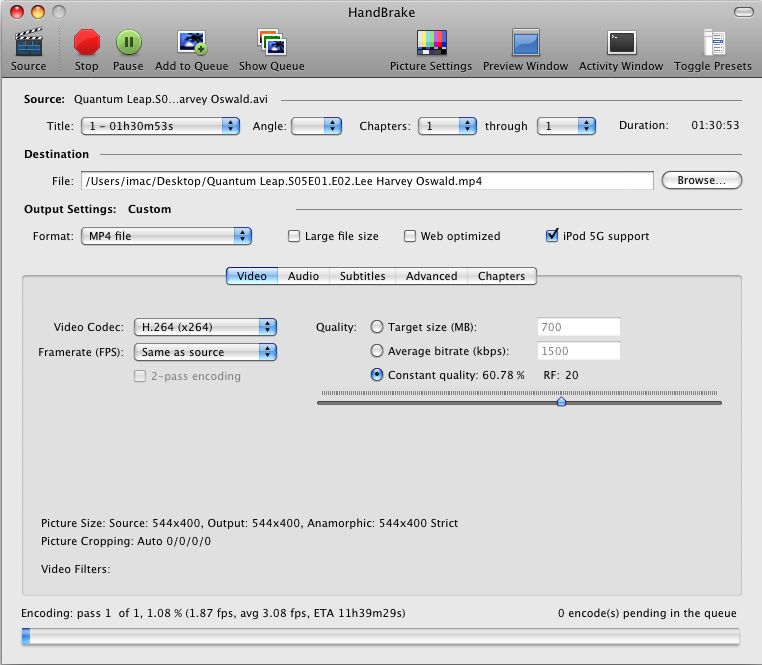Open the Activity Window terminal icon
762x665 pixels.
pyautogui.click(x=621, y=42)
